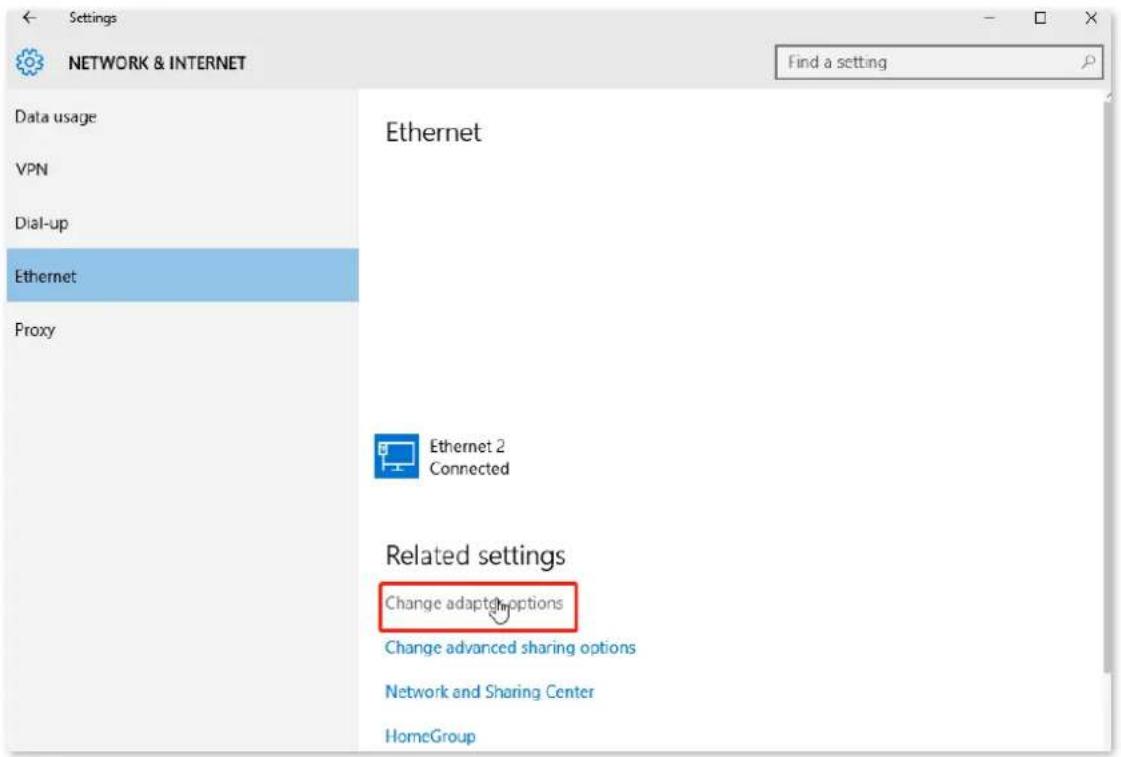
Task: Click the Ethernet 2 network adapter icon
Action: [x=396, y=456]
